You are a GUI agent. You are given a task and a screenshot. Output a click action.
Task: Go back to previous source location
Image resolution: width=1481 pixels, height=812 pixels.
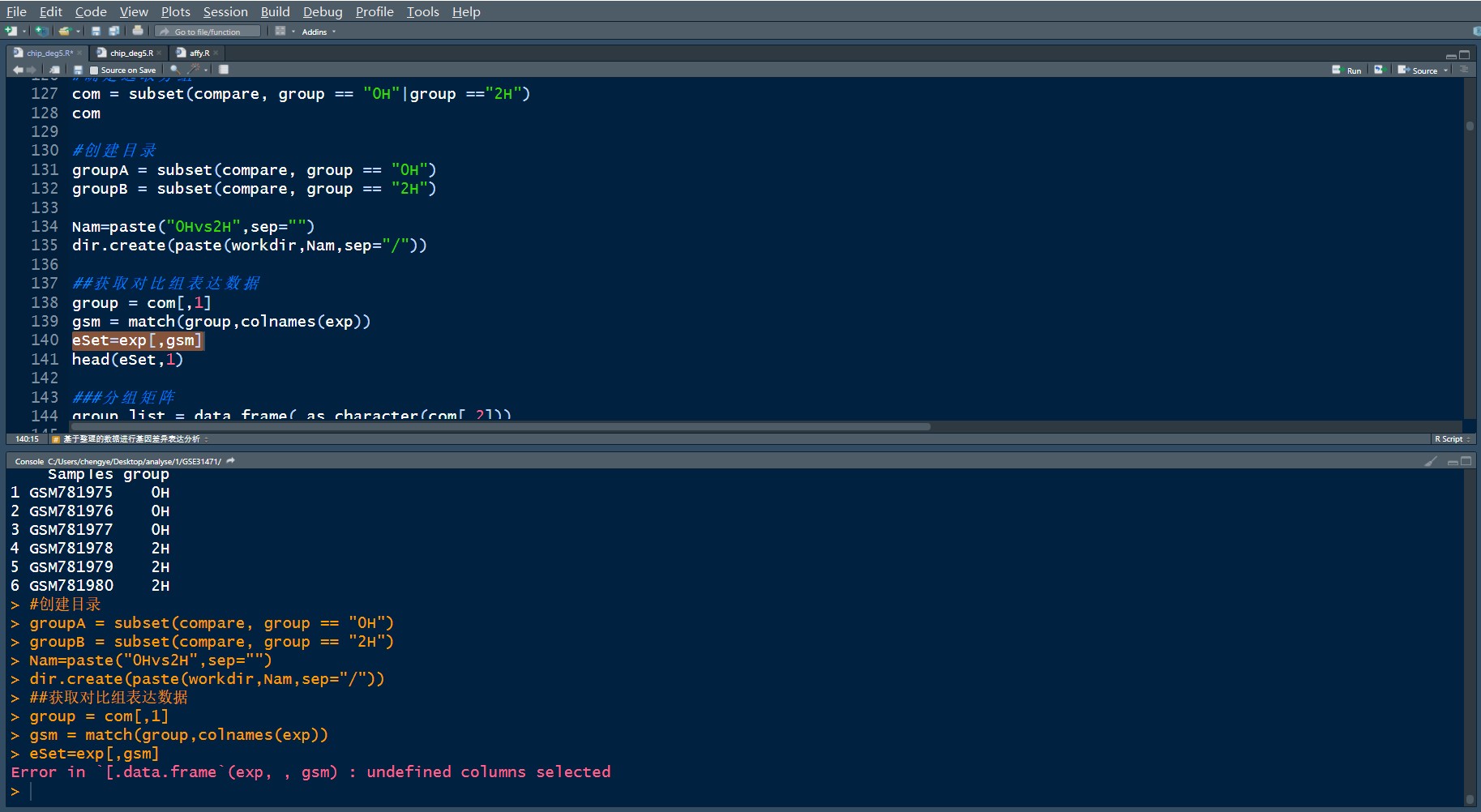18,70
